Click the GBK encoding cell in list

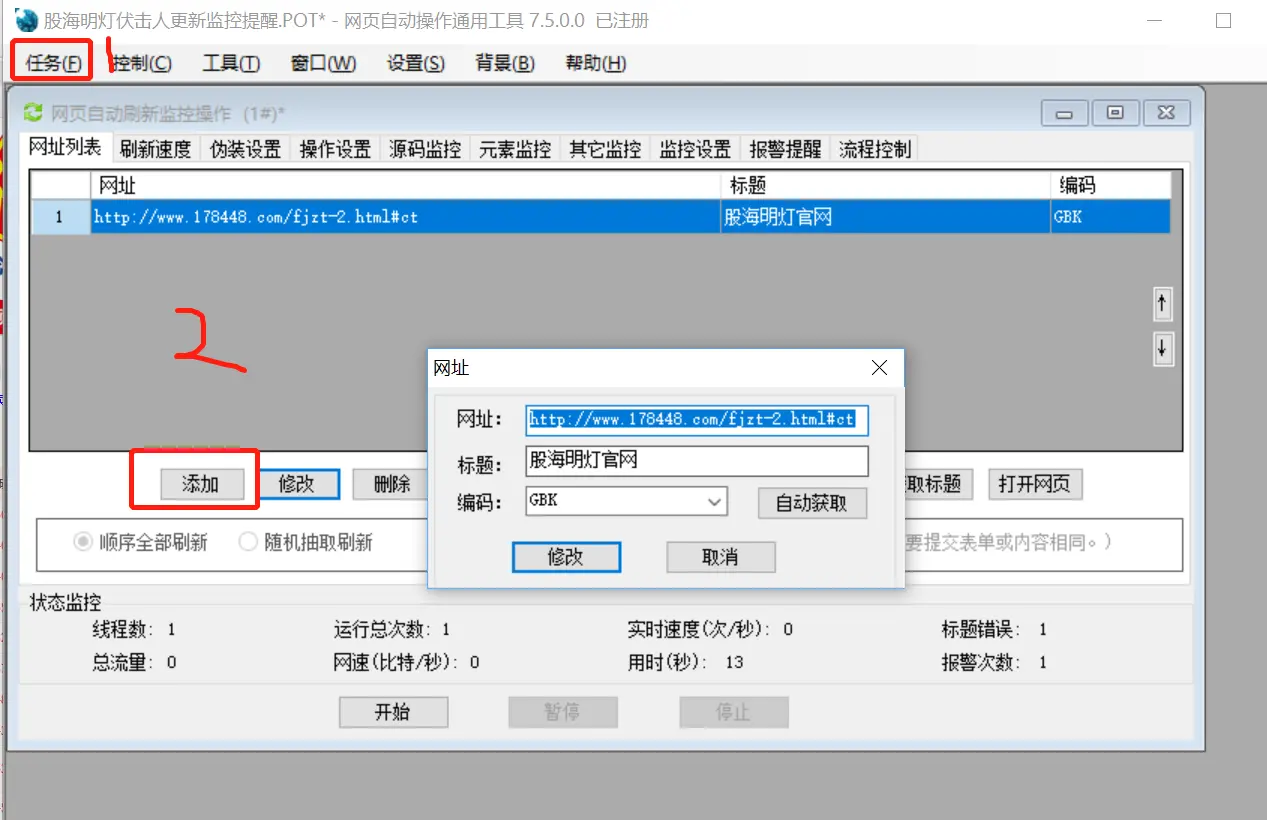tap(1111, 216)
